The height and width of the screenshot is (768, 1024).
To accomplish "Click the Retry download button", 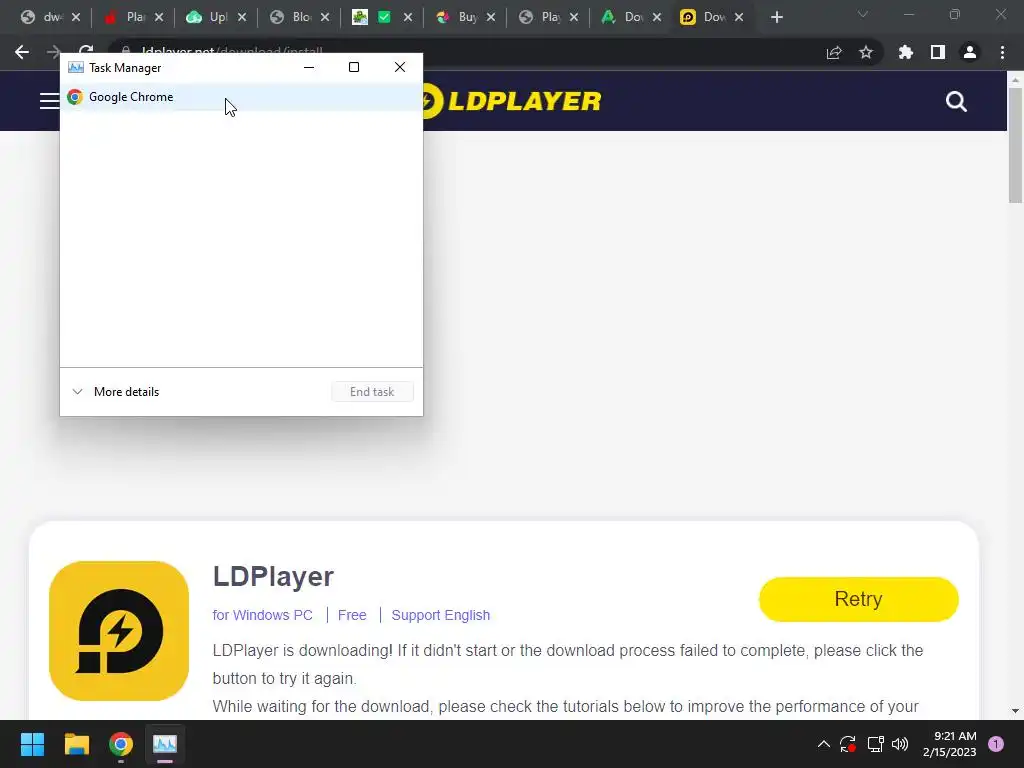I will (858, 599).
